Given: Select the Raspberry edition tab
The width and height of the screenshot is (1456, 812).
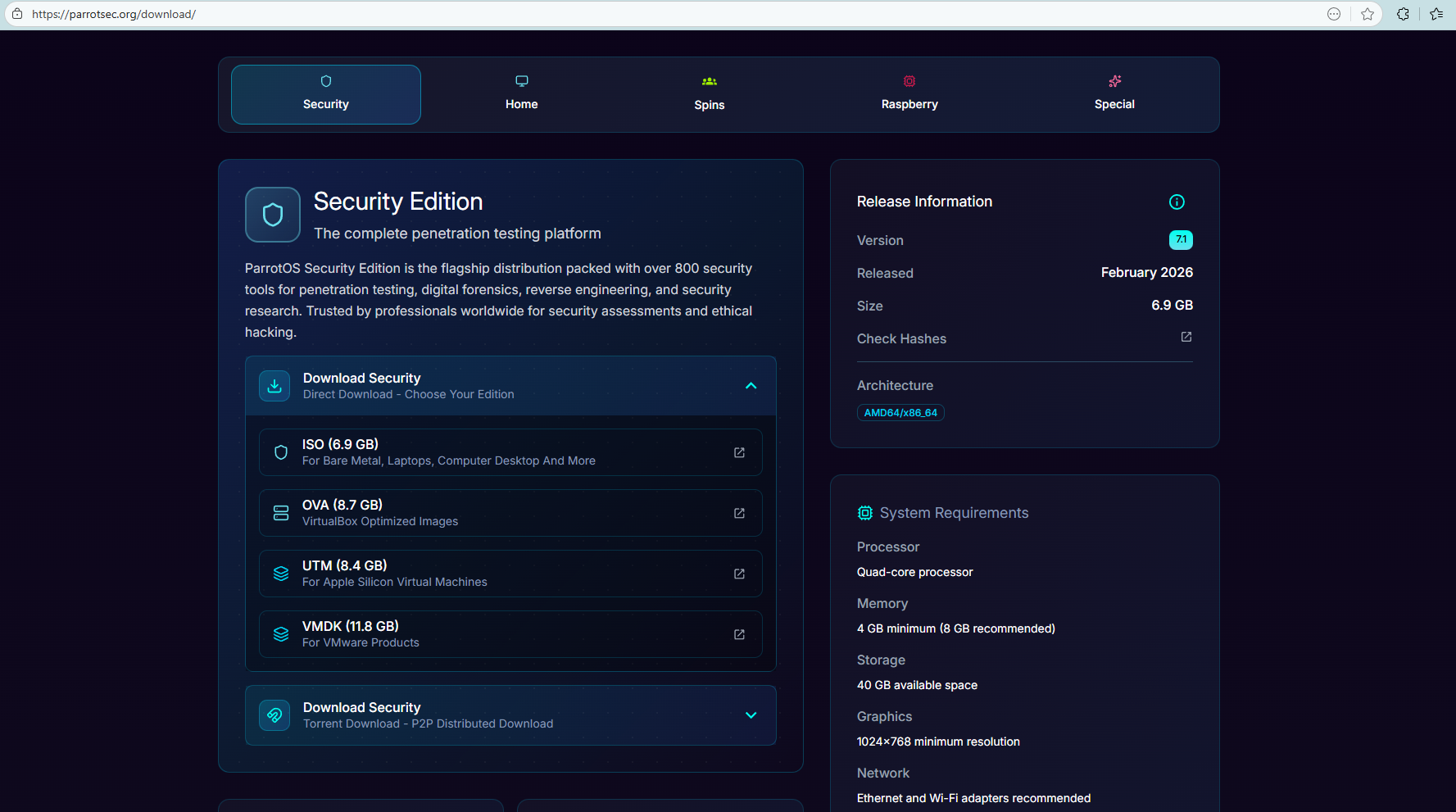Looking at the screenshot, I should (x=909, y=94).
